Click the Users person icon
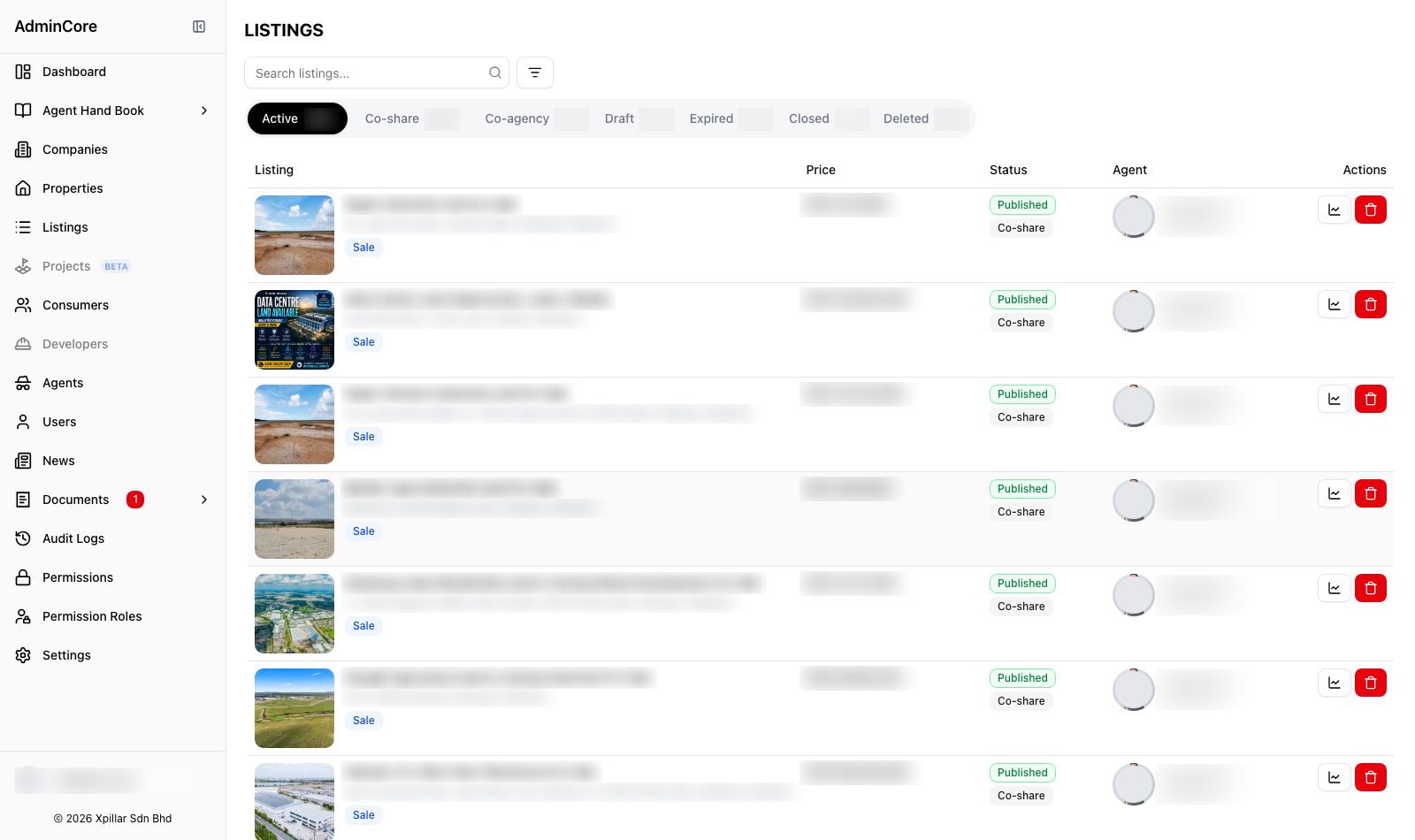The height and width of the screenshot is (840, 1415). click(23, 422)
